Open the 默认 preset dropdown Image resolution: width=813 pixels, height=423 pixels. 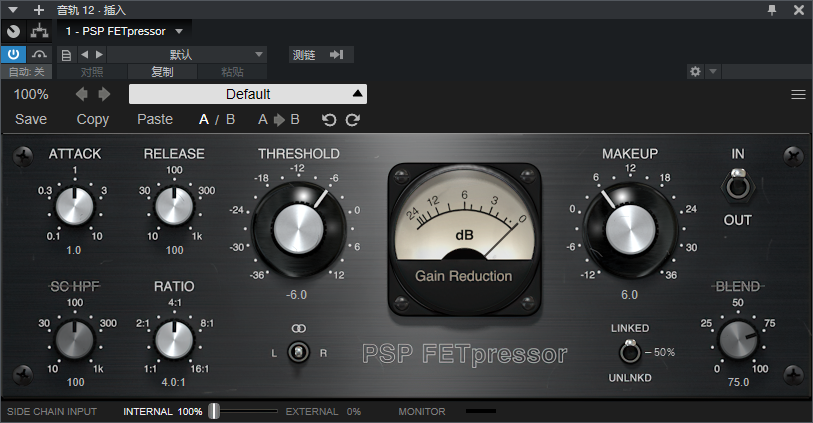pyautogui.click(x=187, y=54)
